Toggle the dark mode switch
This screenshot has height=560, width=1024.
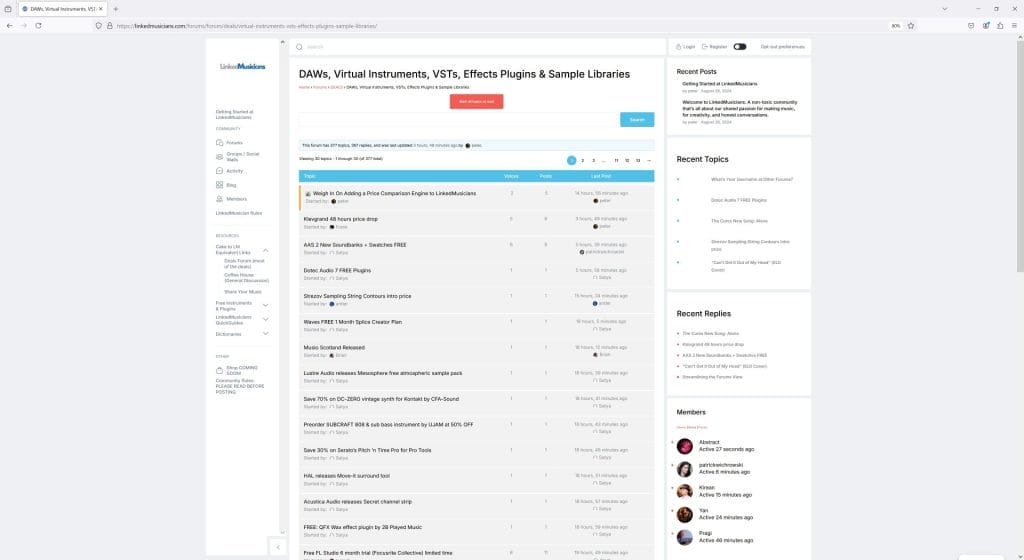click(x=740, y=47)
